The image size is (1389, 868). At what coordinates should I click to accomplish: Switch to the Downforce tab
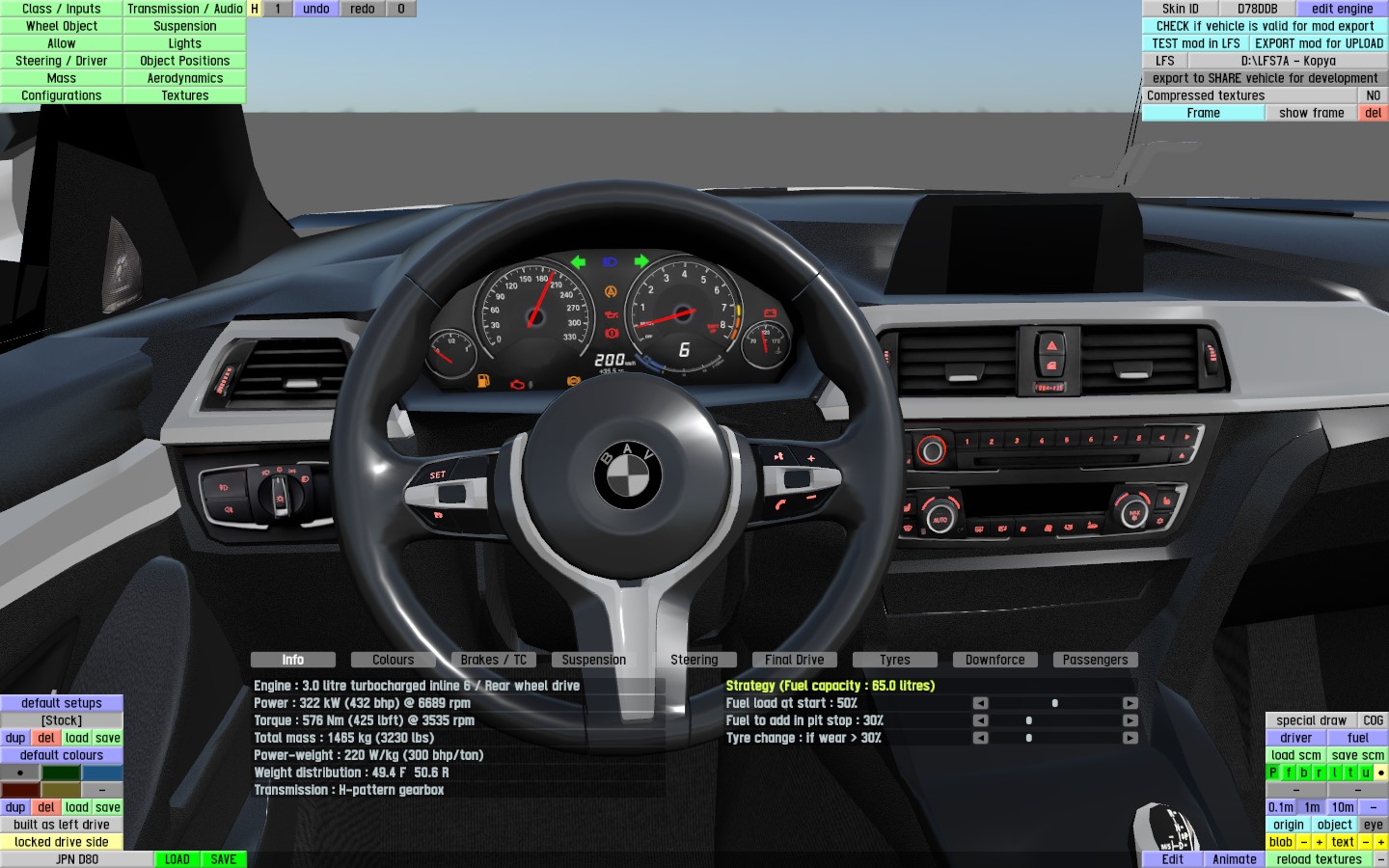tap(995, 660)
